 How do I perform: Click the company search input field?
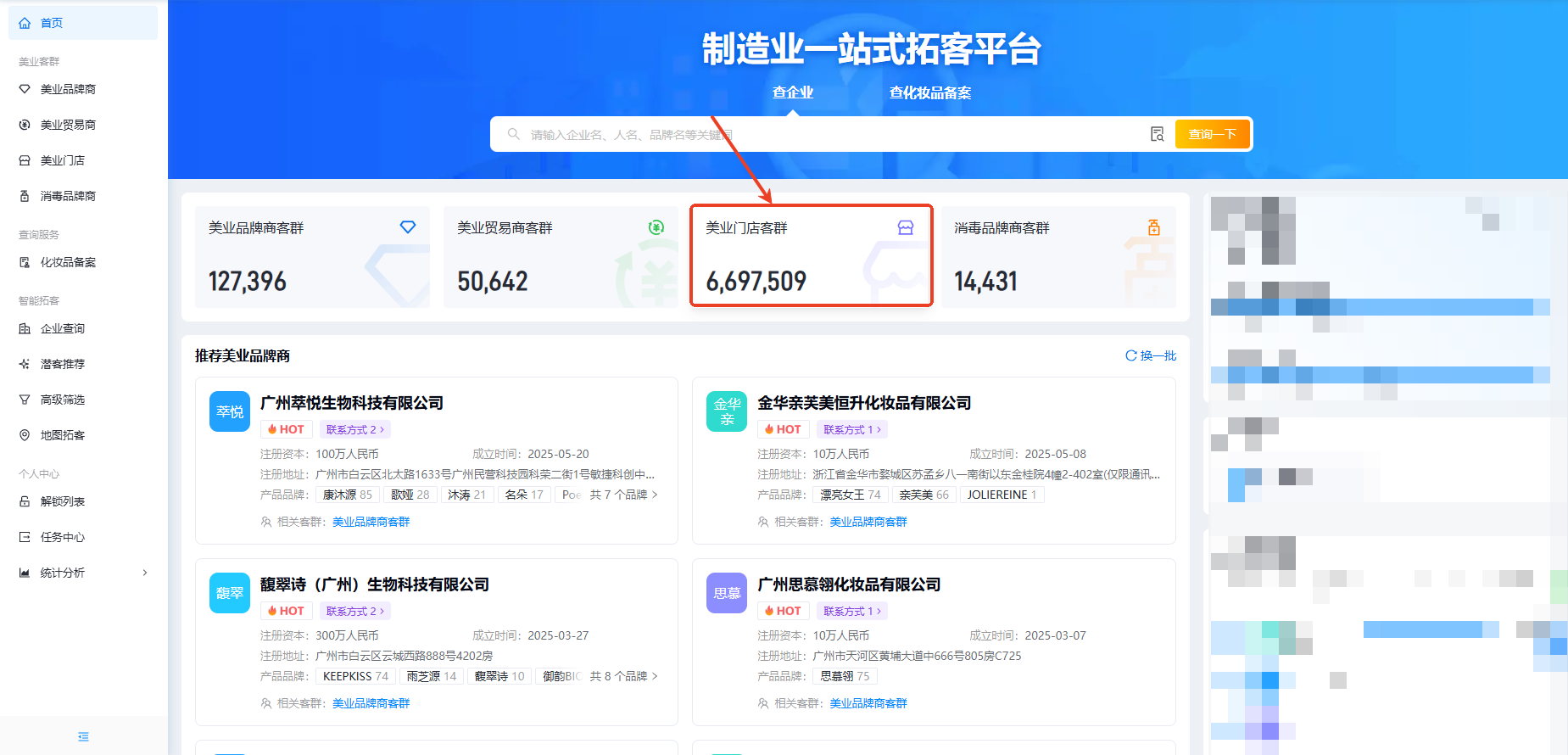831,134
